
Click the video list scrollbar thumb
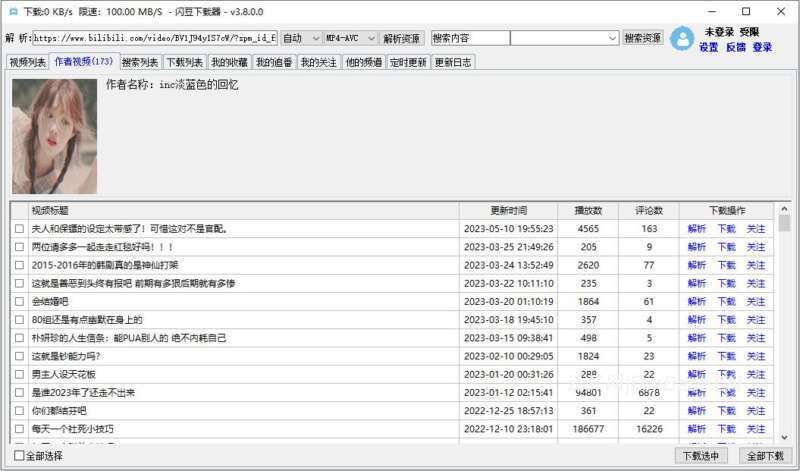(x=784, y=224)
